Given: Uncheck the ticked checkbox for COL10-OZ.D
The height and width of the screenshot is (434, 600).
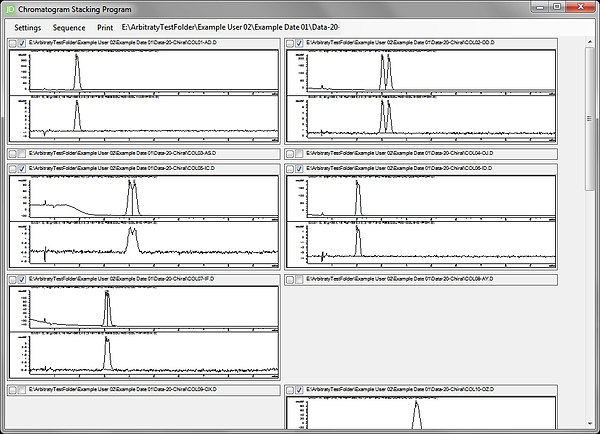Looking at the screenshot, I should click(299, 390).
